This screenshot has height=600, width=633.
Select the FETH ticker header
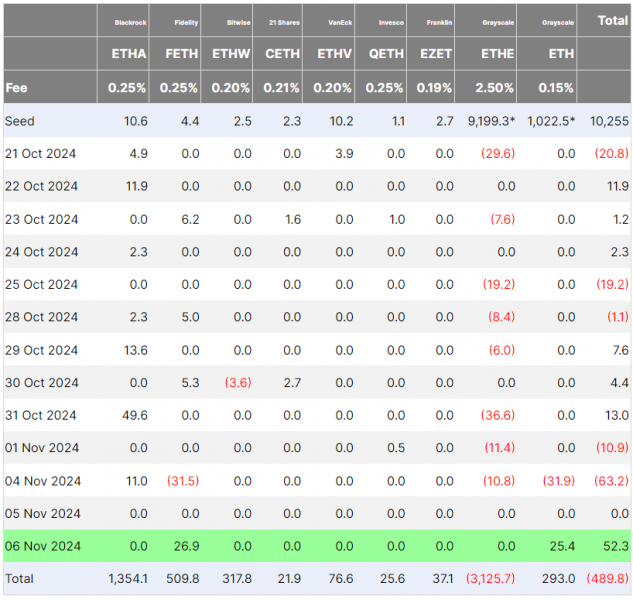pyautogui.click(x=182, y=54)
